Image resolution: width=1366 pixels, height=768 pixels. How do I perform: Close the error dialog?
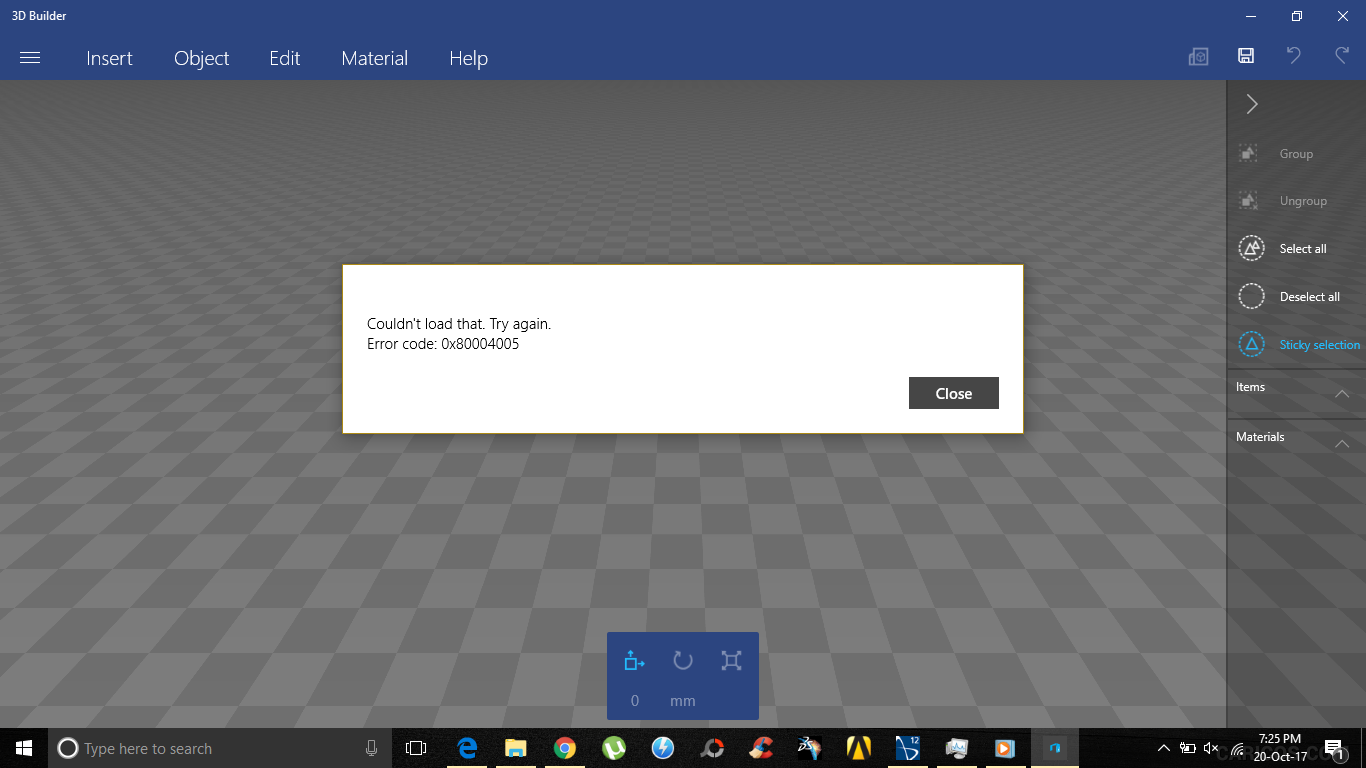[x=954, y=393]
